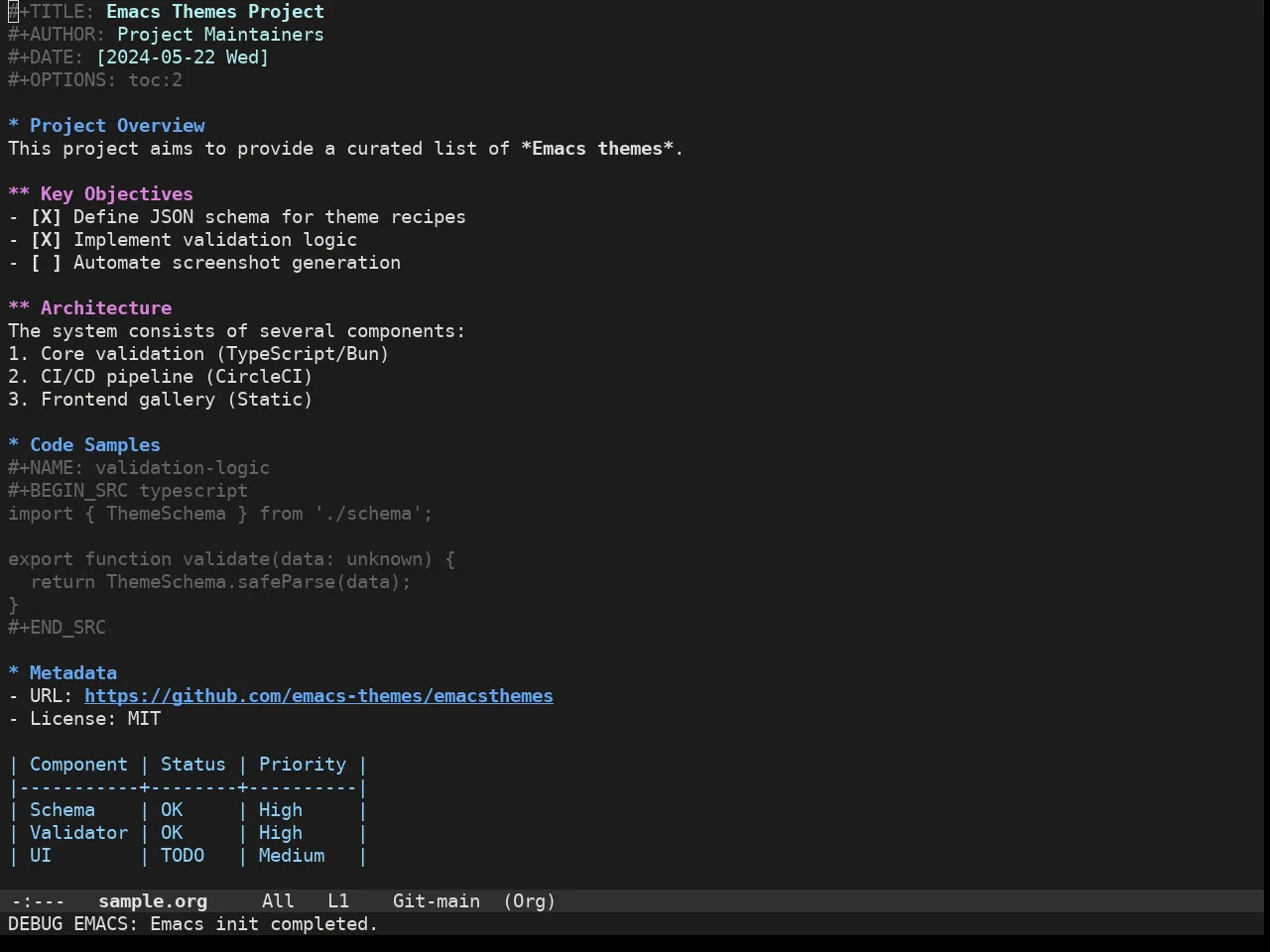The image size is (1270, 952).
Task: Click the return ThemeSchema.safeParse line
Action: 220,582
